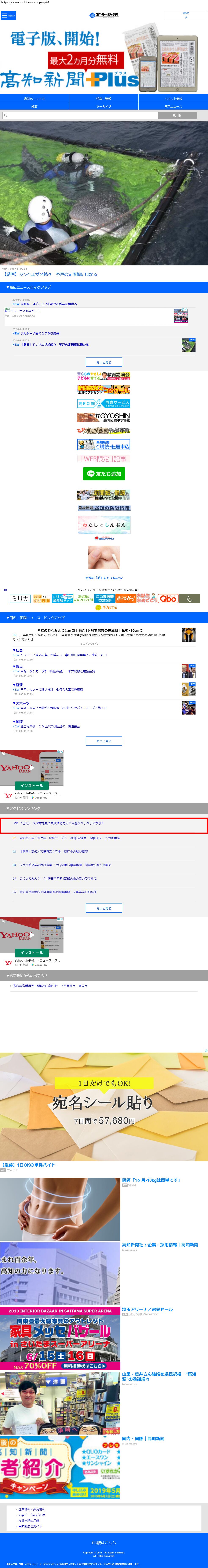Open the スポーツ category heading
208x1568 pixels.
[21, 703]
